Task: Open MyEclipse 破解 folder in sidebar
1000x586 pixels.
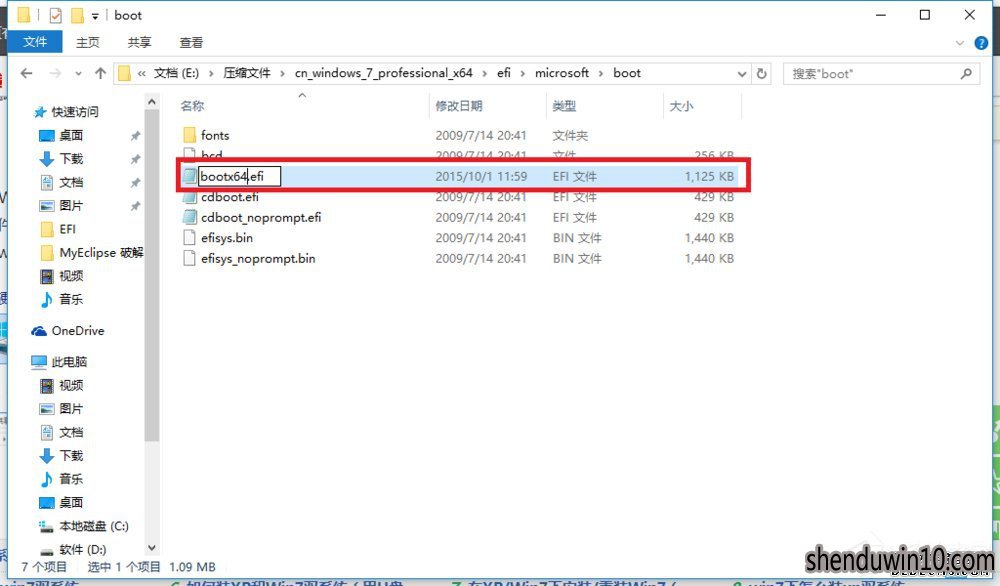Action: coord(101,253)
